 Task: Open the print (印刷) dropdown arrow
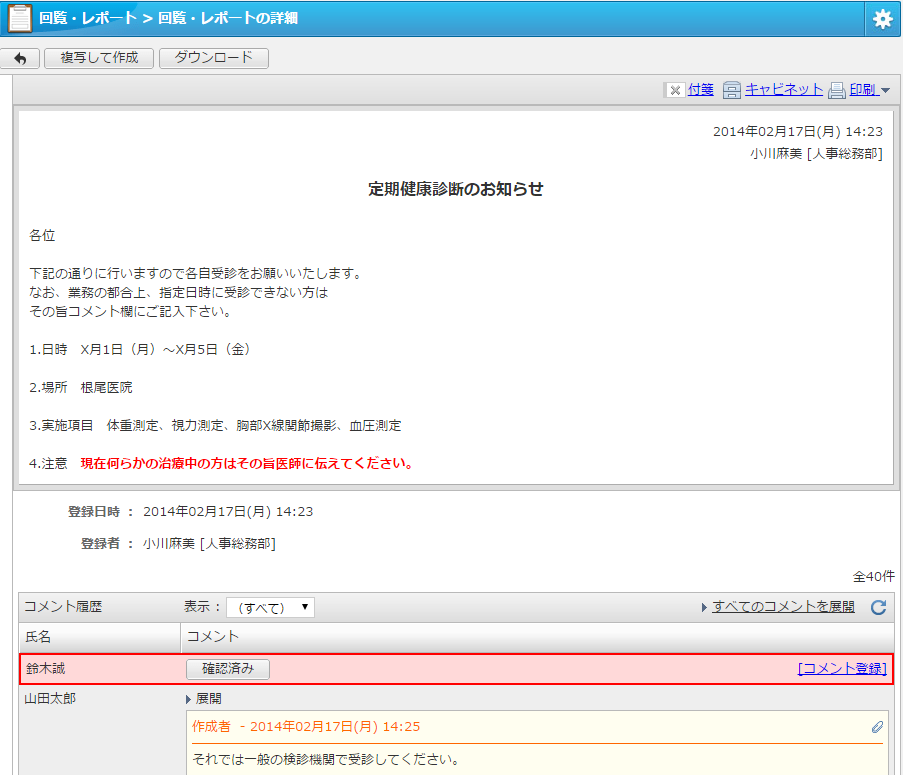[885, 91]
